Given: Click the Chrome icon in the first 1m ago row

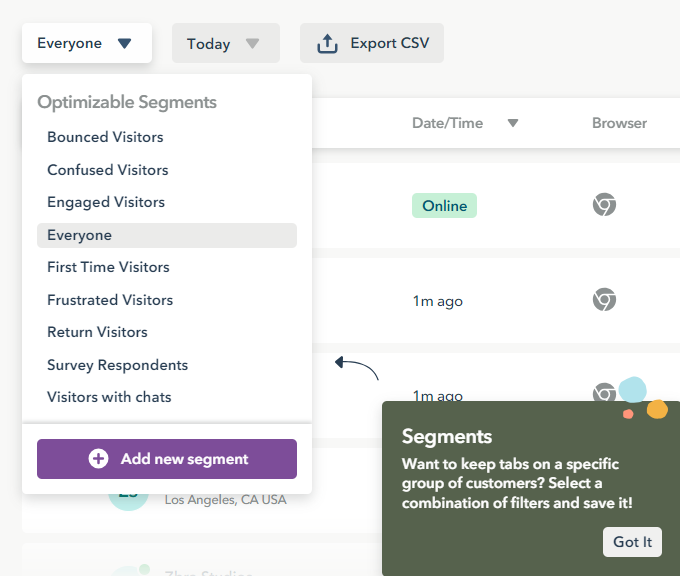Looking at the screenshot, I should [x=604, y=299].
